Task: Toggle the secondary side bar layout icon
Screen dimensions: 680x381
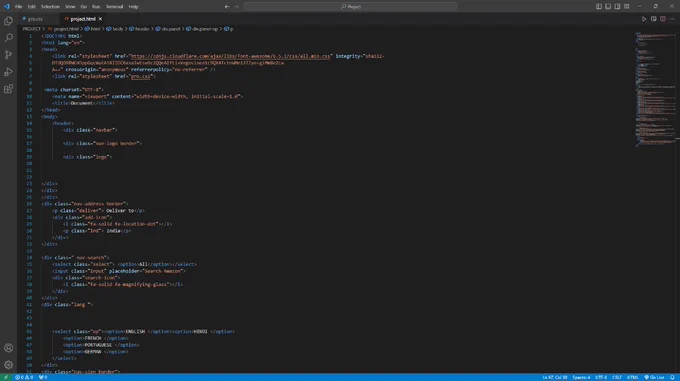Action: 617,7
